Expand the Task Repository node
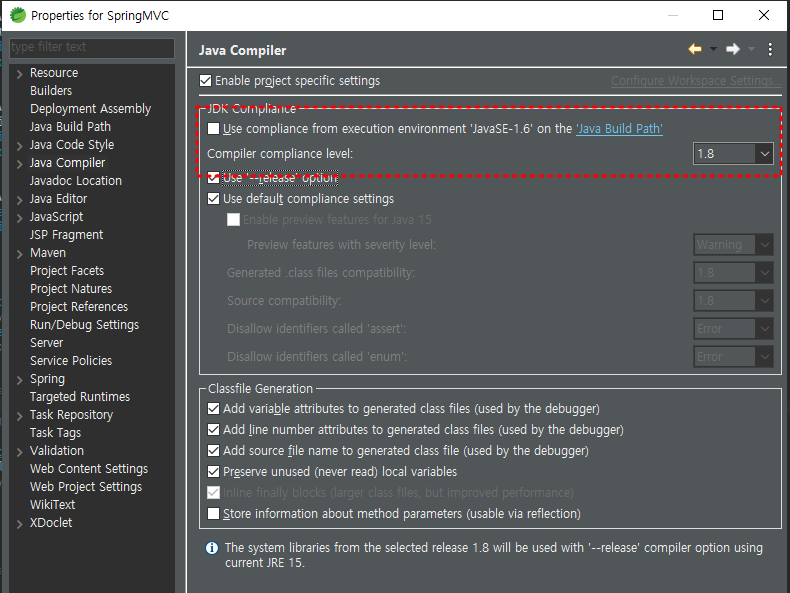Screen dimensions: 790x593 pos(20,416)
